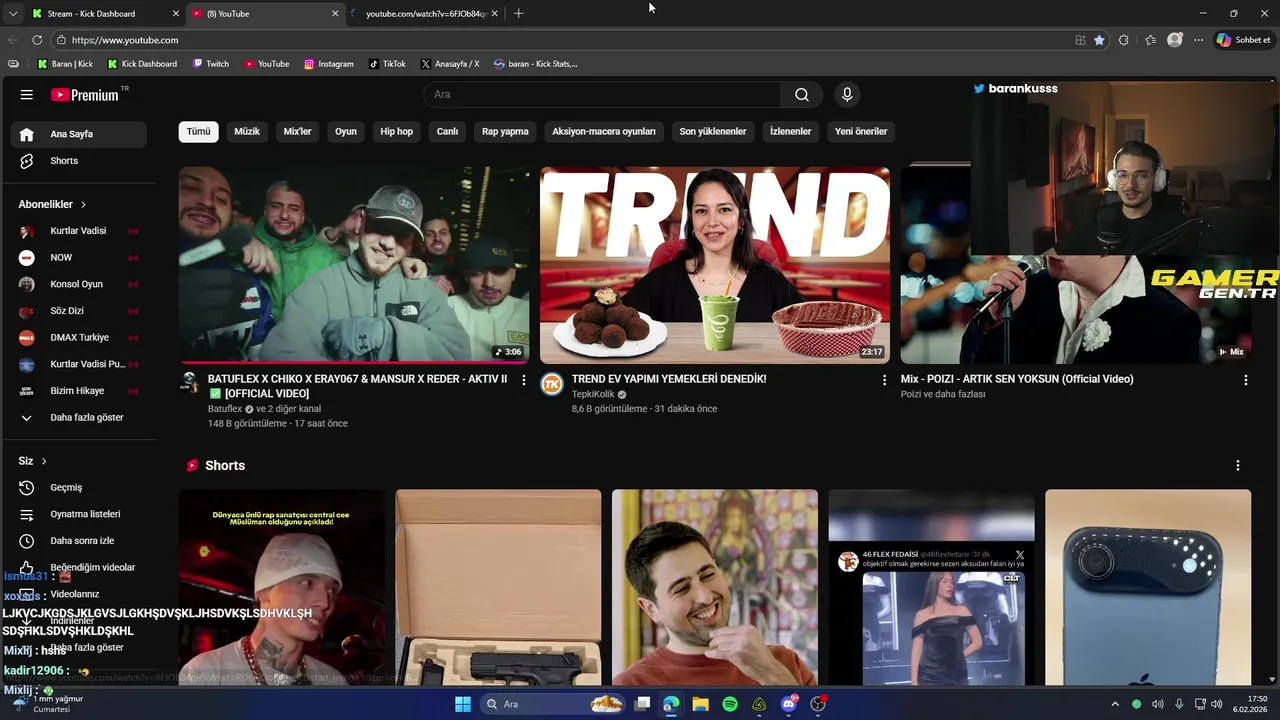Show hidden system tray icons
Image resolution: width=1280 pixels, height=720 pixels.
(1115, 704)
